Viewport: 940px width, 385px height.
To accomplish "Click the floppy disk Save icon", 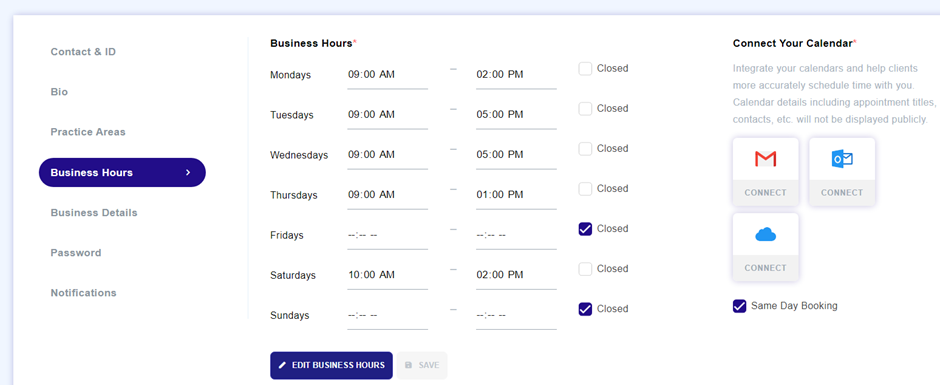I will (408, 365).
